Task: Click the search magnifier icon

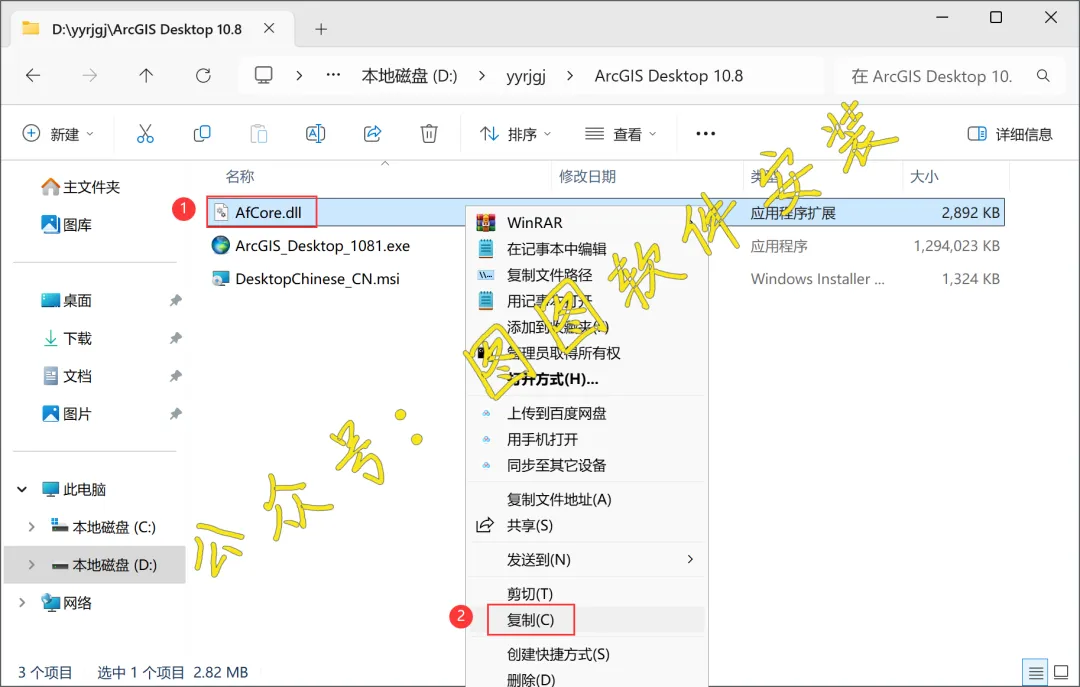Action: pos(1043,76)
